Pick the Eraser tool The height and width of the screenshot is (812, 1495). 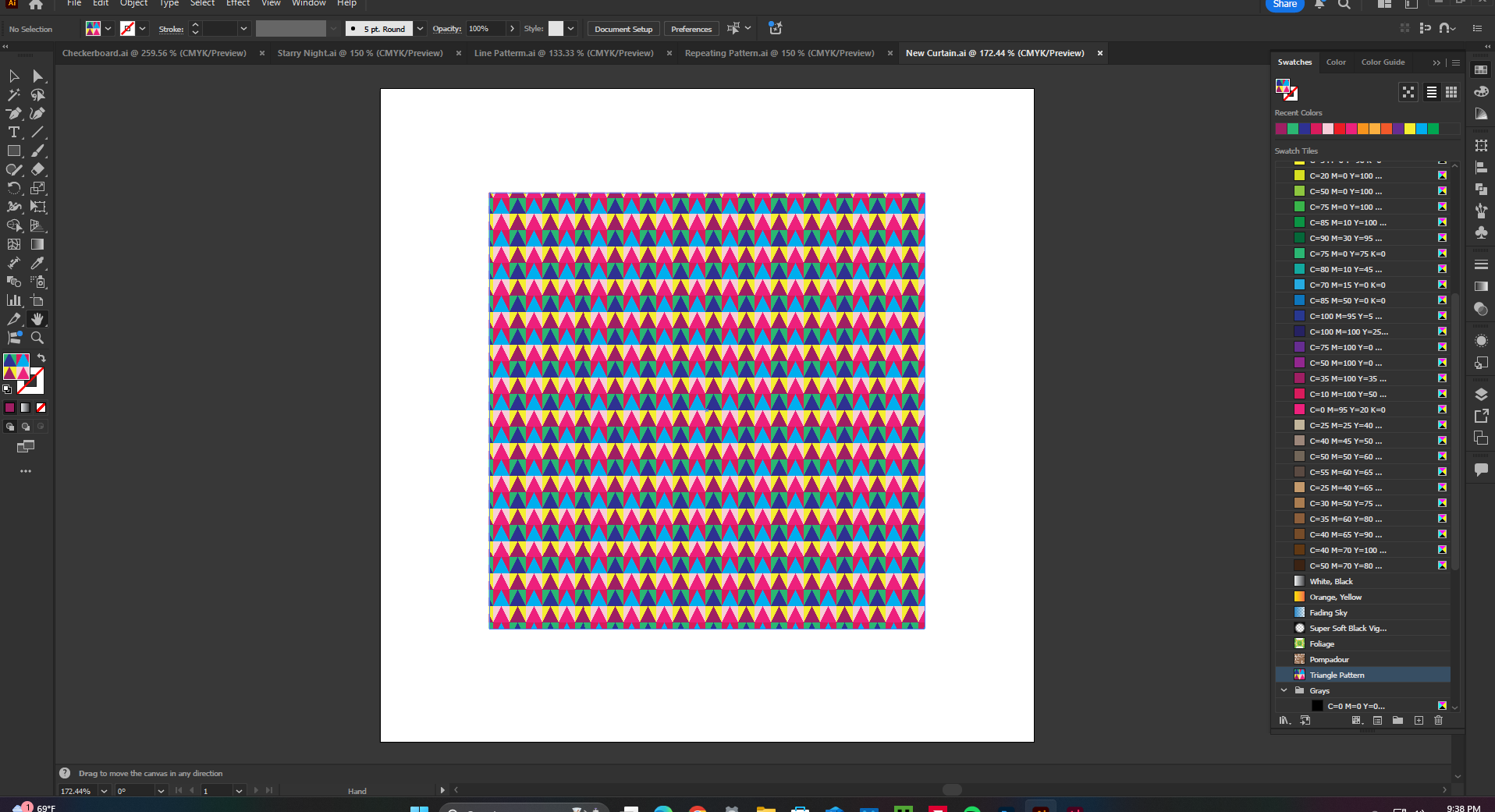coord(37,169)
